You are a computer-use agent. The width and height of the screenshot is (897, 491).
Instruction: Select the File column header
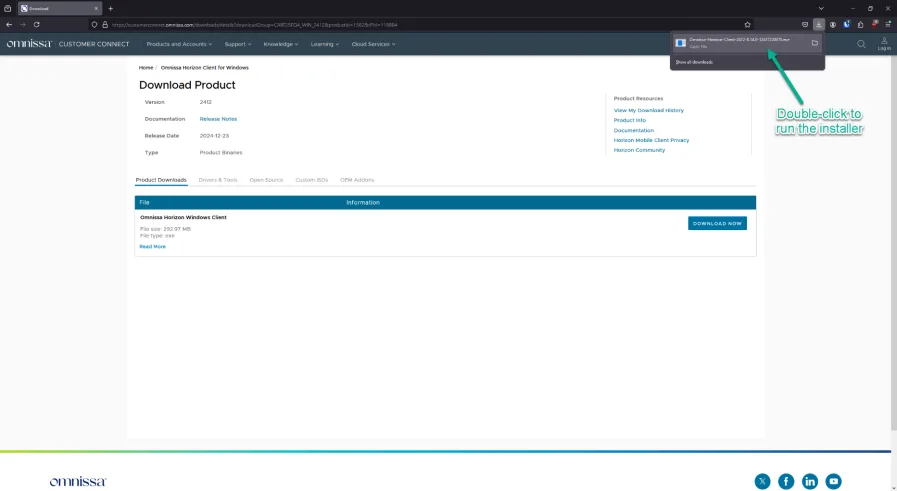point(144,203)
